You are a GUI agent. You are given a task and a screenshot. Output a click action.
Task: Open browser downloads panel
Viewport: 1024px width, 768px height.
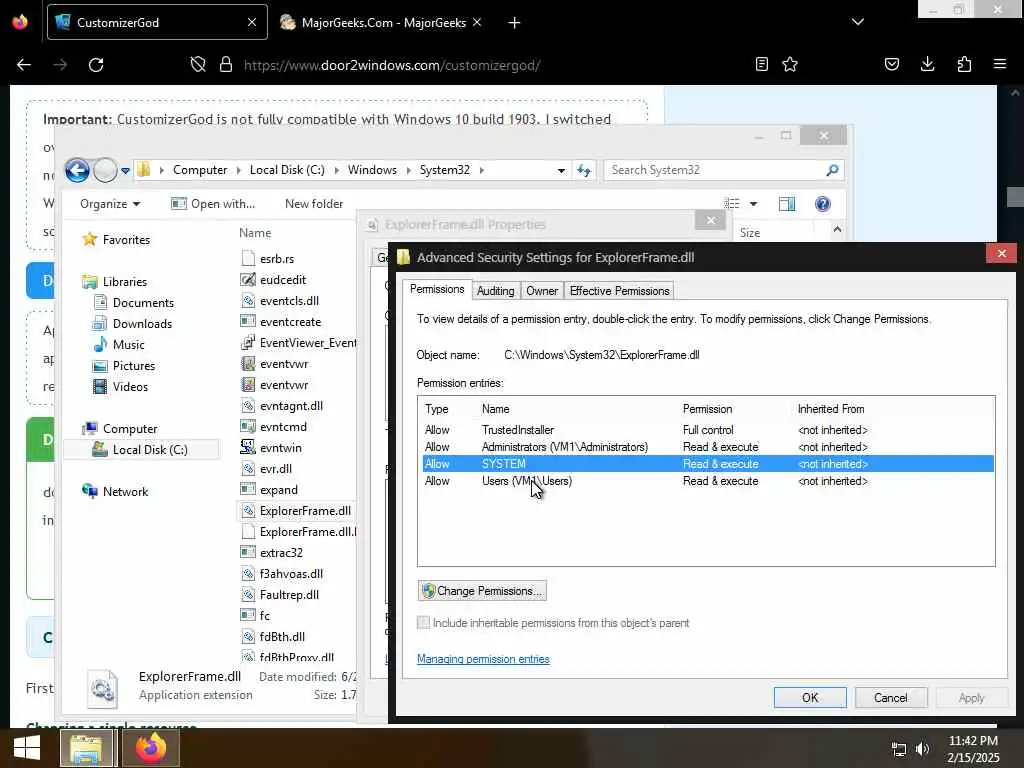coord(928,64)
